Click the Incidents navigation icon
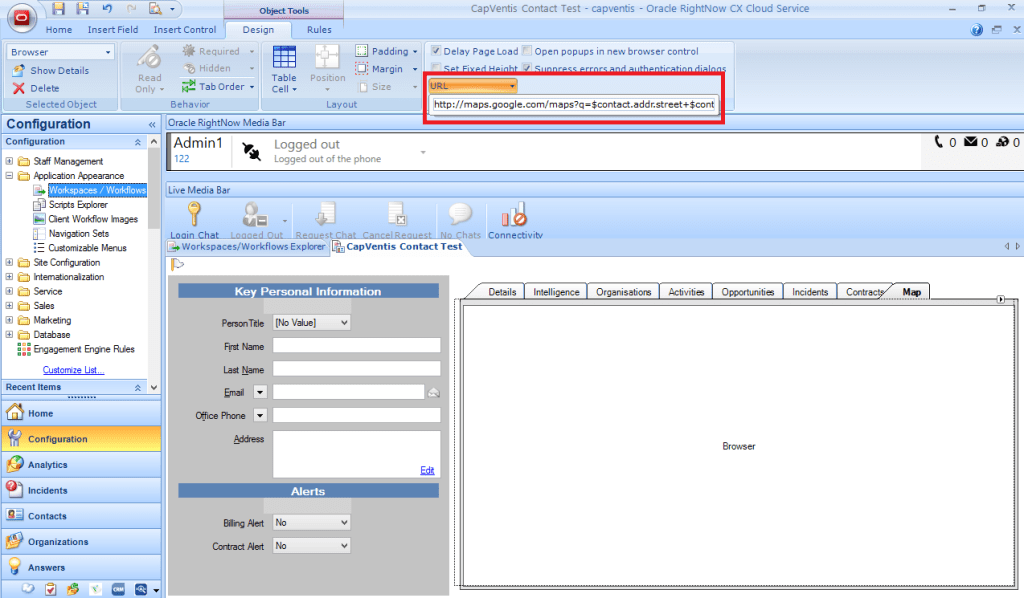The height and width of the screenshot is (598, 1024). (15, 490)
